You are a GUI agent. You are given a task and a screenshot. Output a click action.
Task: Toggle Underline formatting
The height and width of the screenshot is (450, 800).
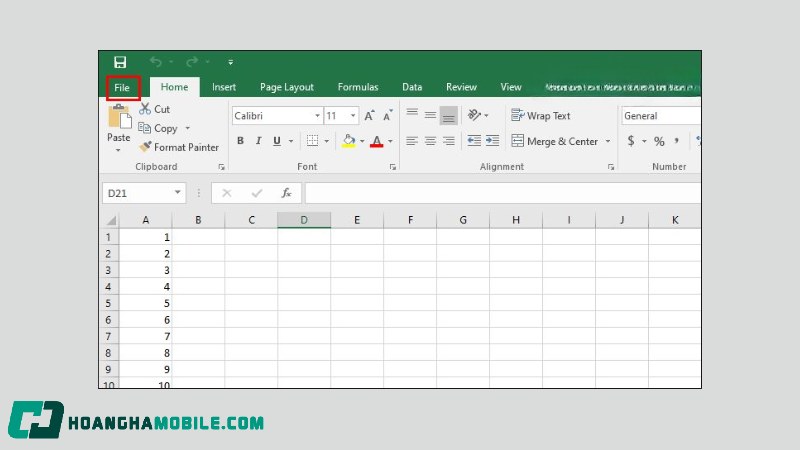point(277,141)
